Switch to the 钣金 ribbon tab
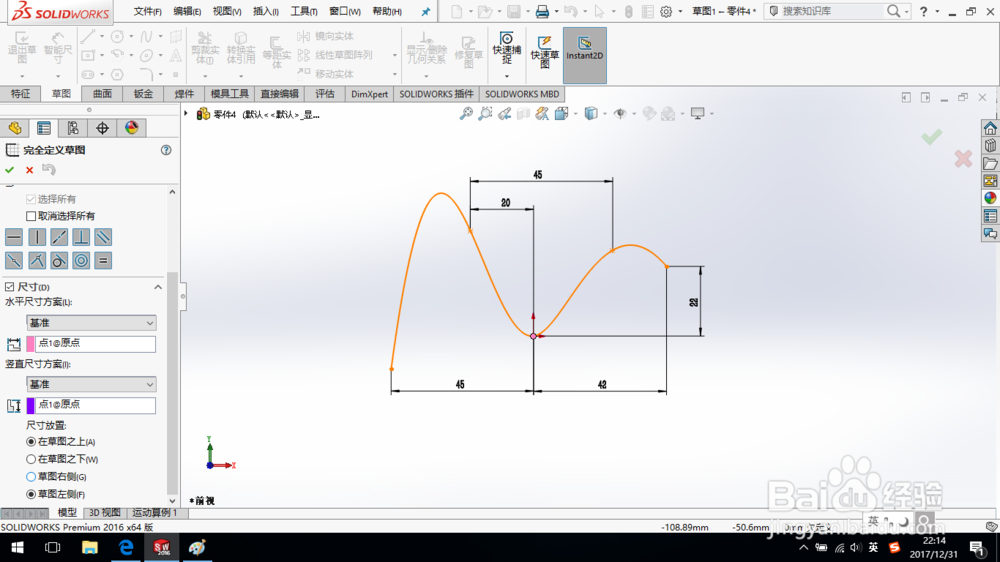Image resolution: width=1000 pixels, height=562 pixels. [143, 94]
